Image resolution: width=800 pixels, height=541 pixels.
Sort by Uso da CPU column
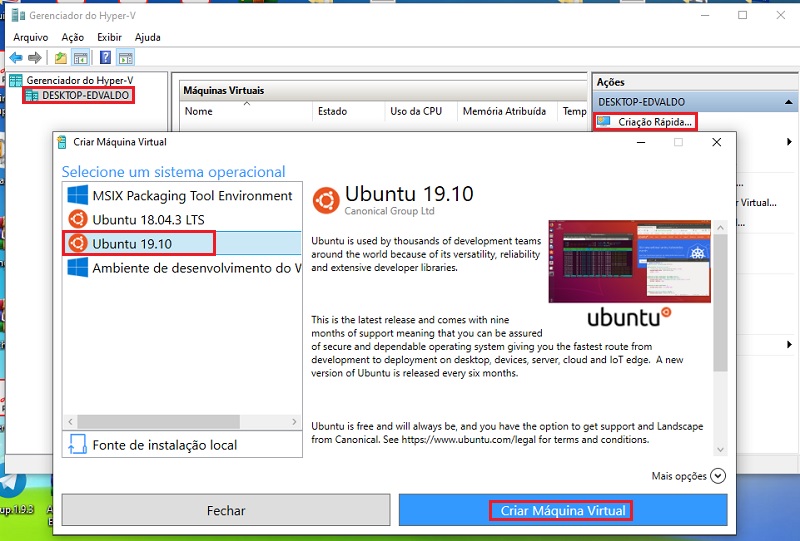coord(420,111)
